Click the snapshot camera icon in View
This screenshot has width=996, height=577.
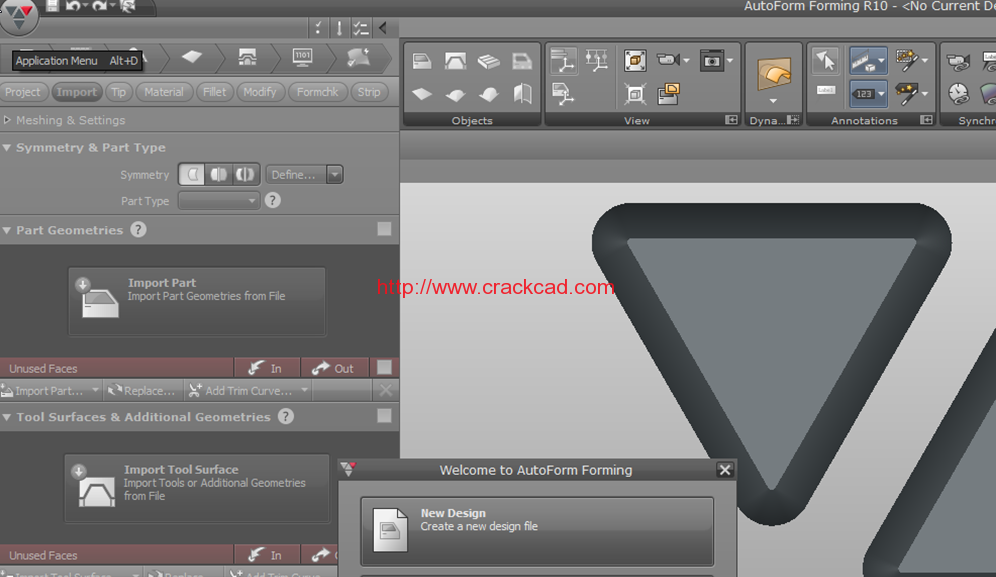[711, 60]
